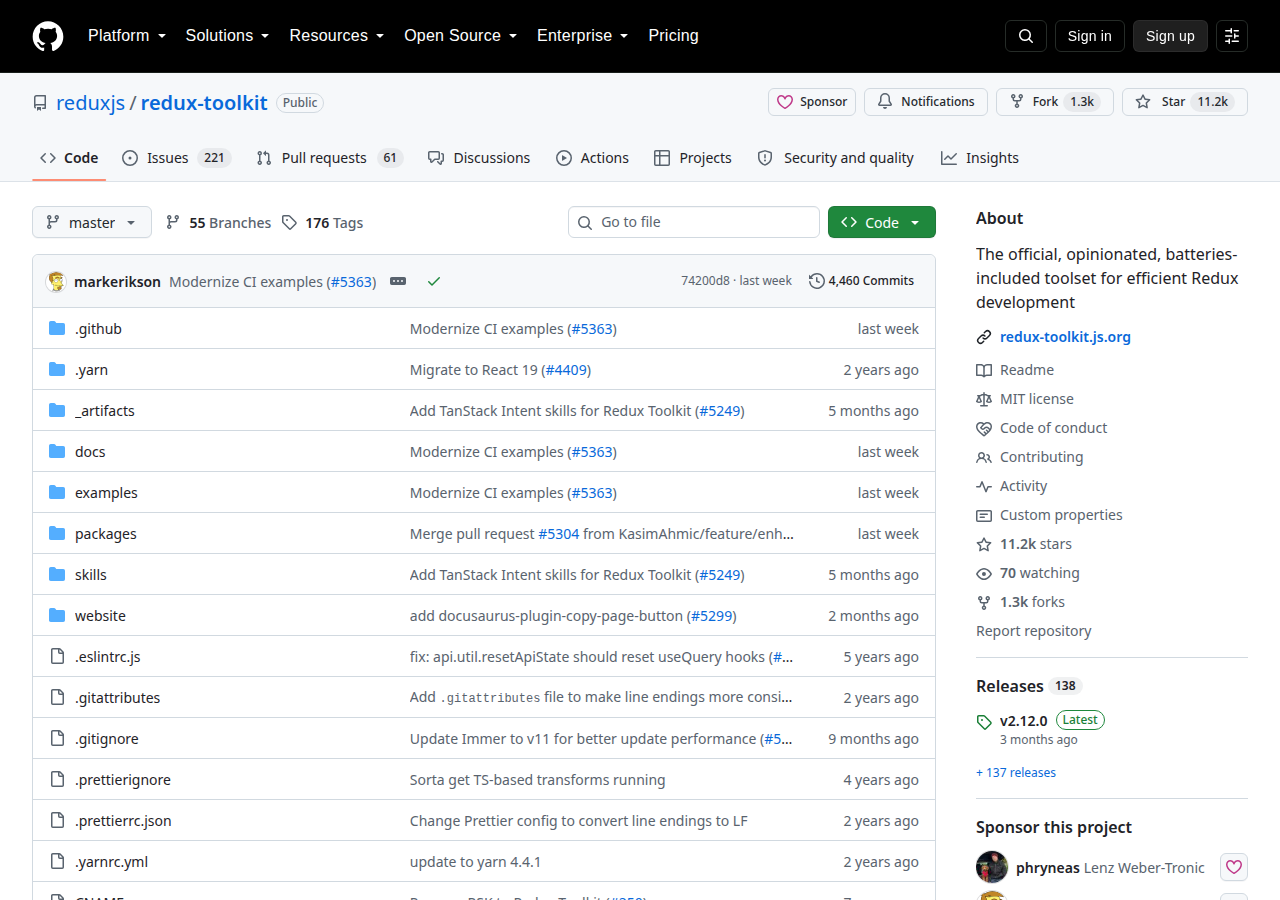Image resolution: width=1280 pixels, height=900 pixels.
Task: Star the redux-toolkit repository
Action: (x=1185, y=102)
